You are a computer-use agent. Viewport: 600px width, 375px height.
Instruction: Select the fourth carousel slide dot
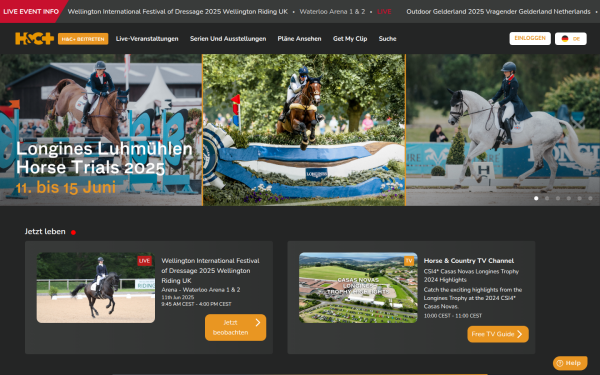point(569,198)
